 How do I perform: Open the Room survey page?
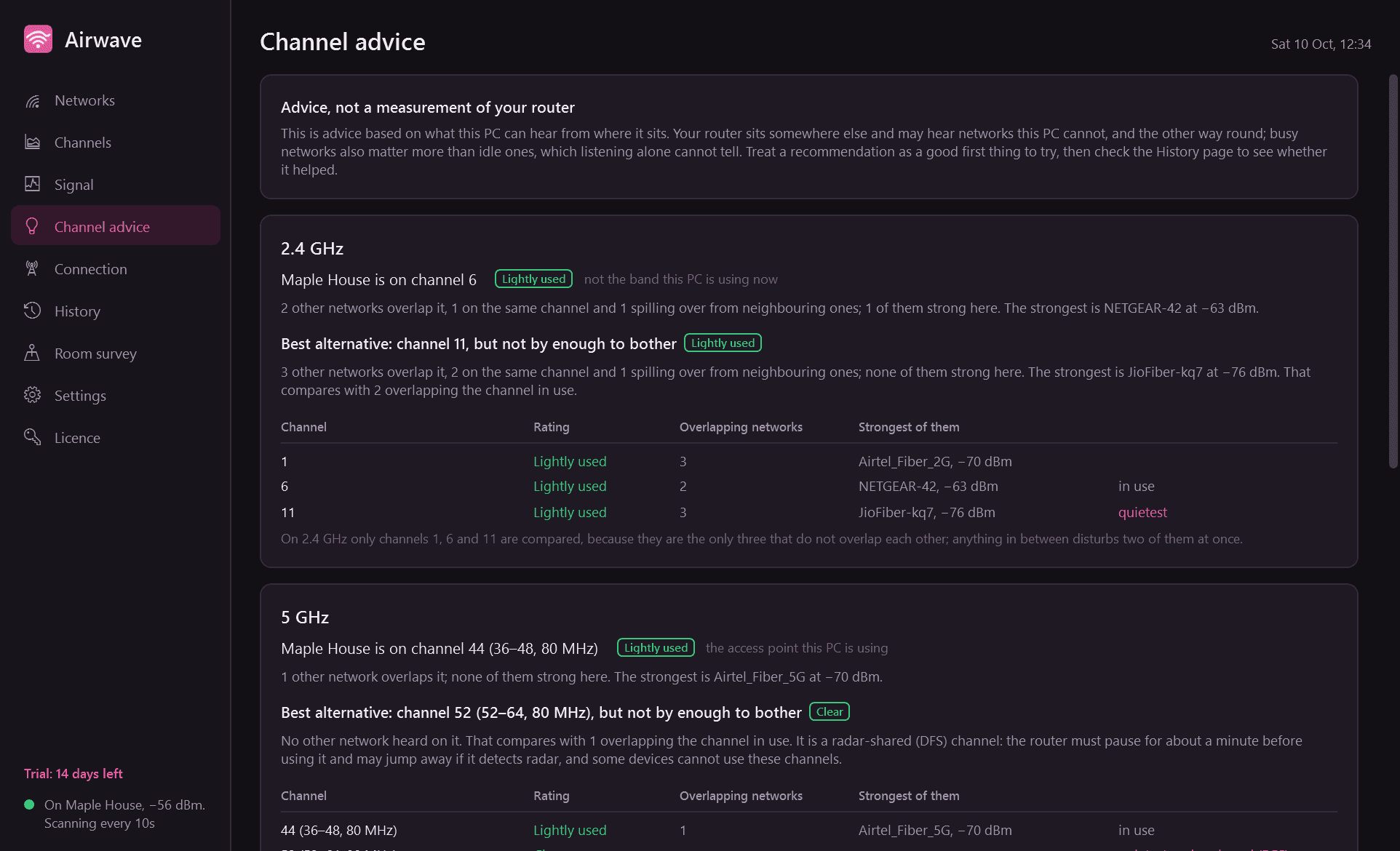pyautogui.click(x=116, y=353)
